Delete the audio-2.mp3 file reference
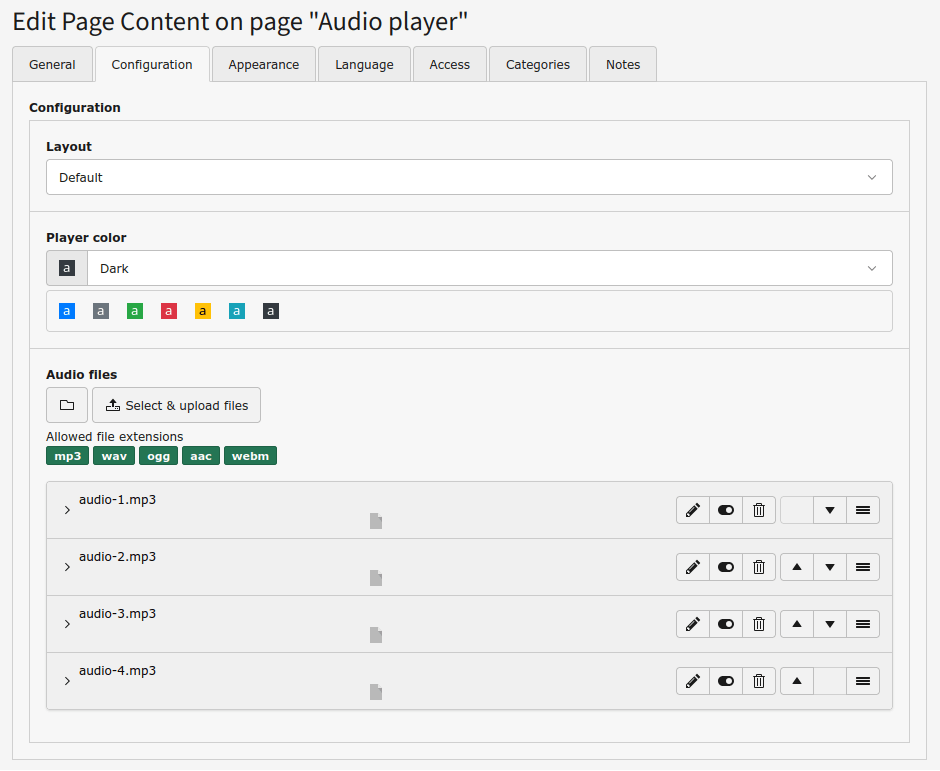 (759, 567)
